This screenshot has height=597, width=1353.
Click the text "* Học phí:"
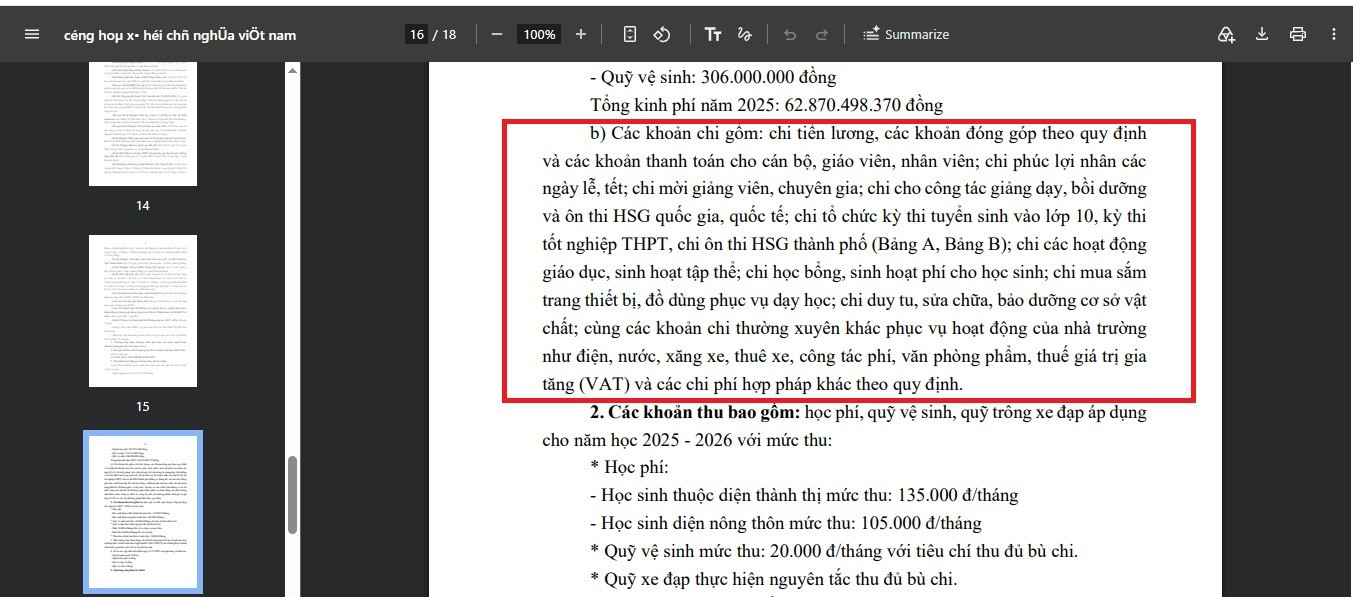[x=629, y=467]
